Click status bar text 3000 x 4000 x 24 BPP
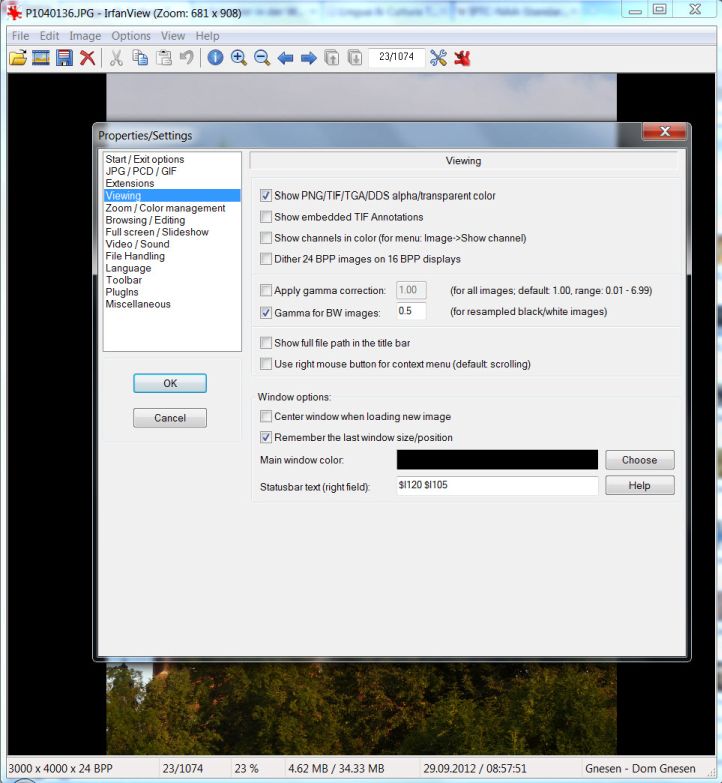Viewport: 722px width, 783px height. pyautogui.click(x=60, y=769)
